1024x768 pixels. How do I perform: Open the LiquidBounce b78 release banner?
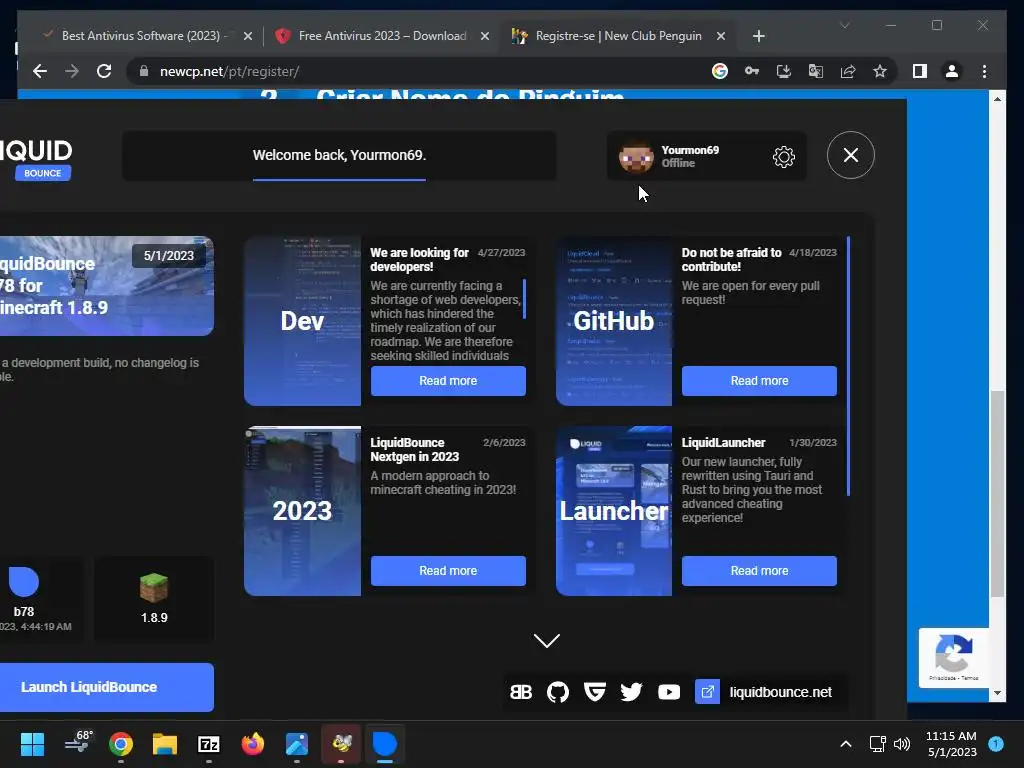pyautogui.click(x=106, y=286)
